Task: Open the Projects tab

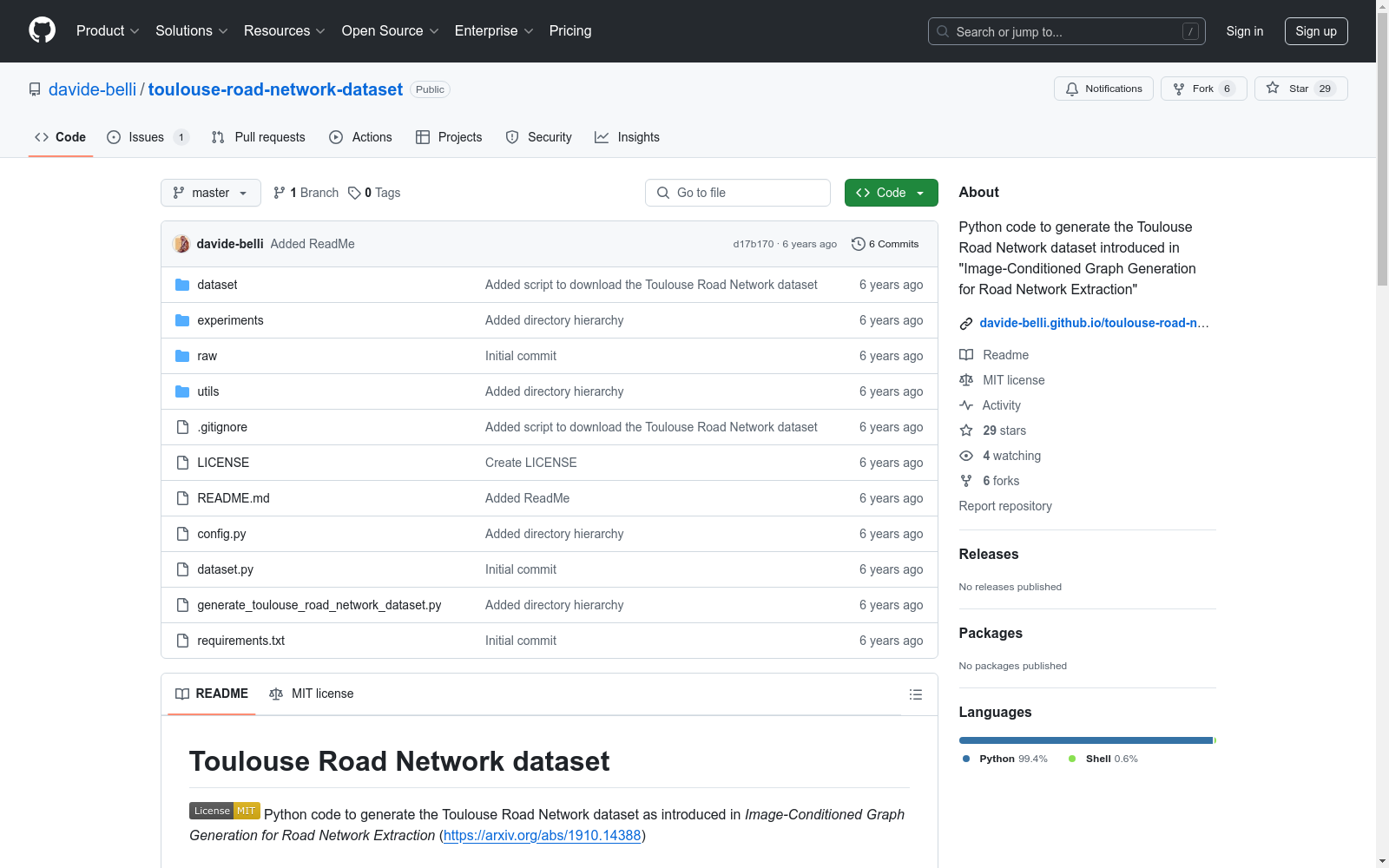Action: (449, 137)
